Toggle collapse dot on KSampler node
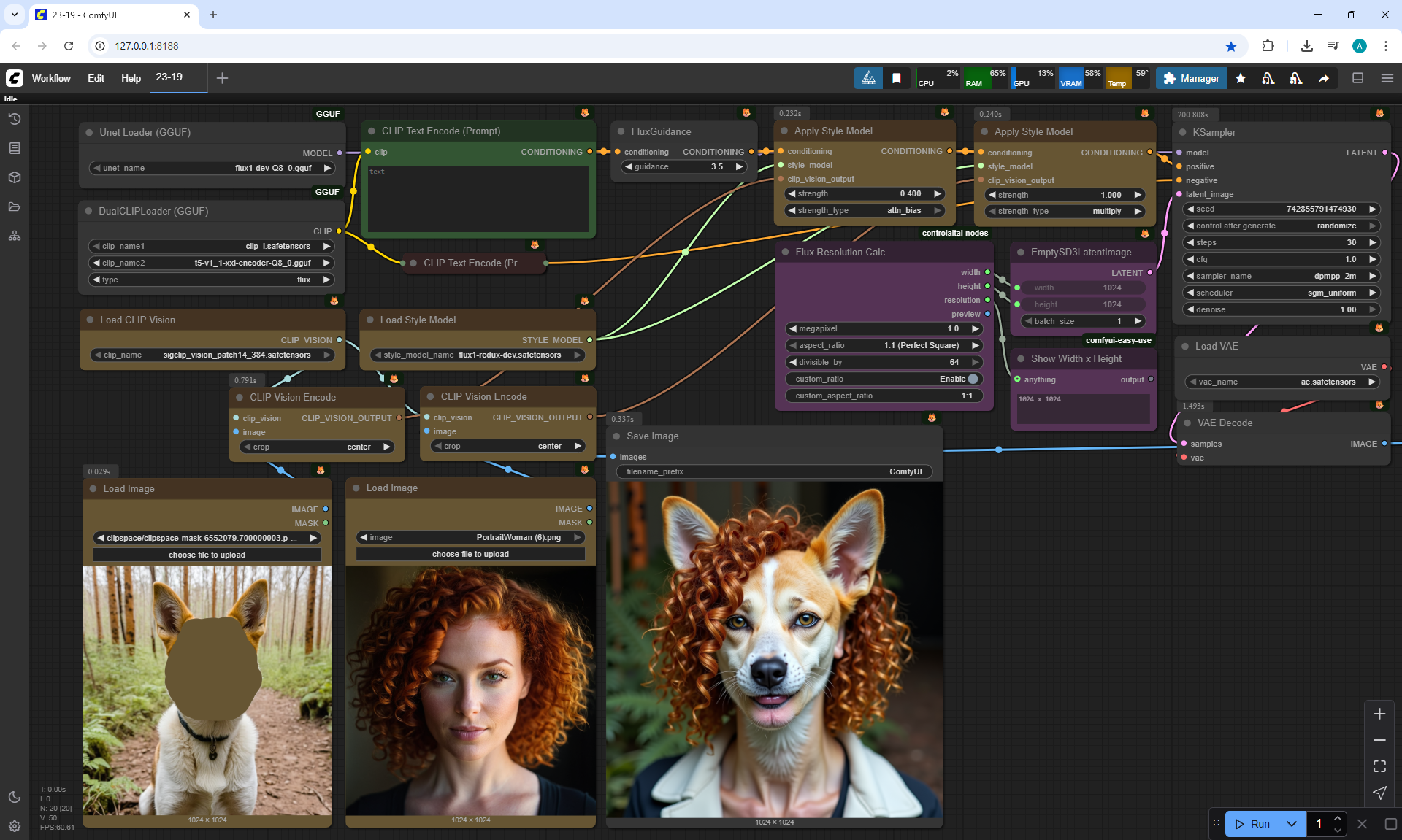1402x840 pixels. [1183, 133]
